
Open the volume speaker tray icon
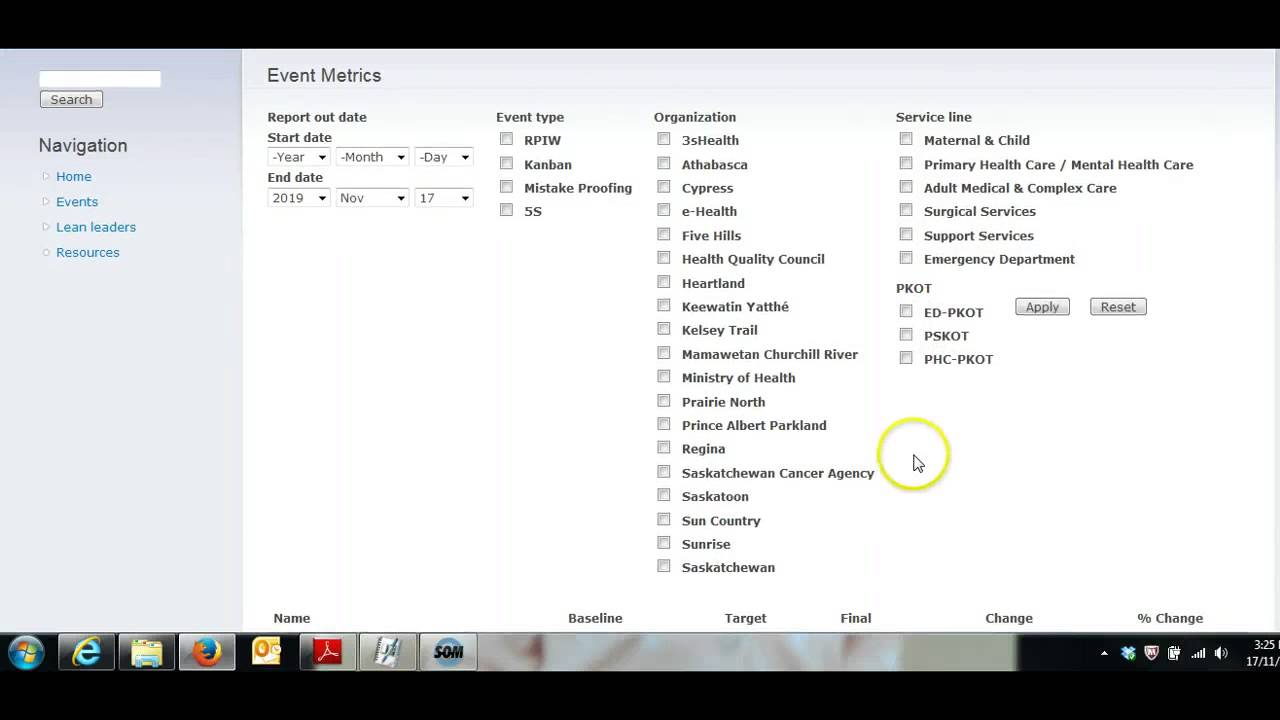(1221, 653)
